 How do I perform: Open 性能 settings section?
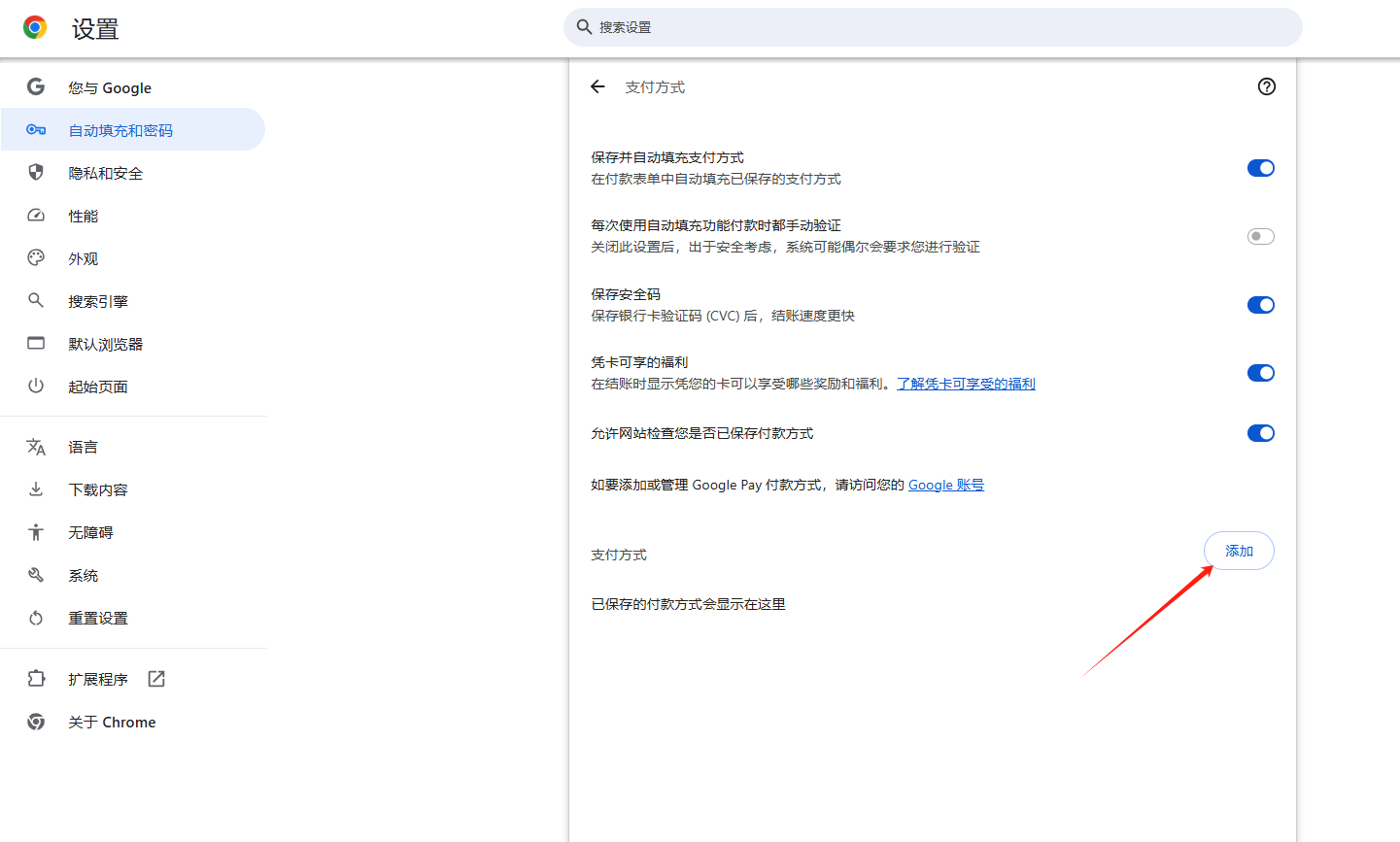coord(133,216)
